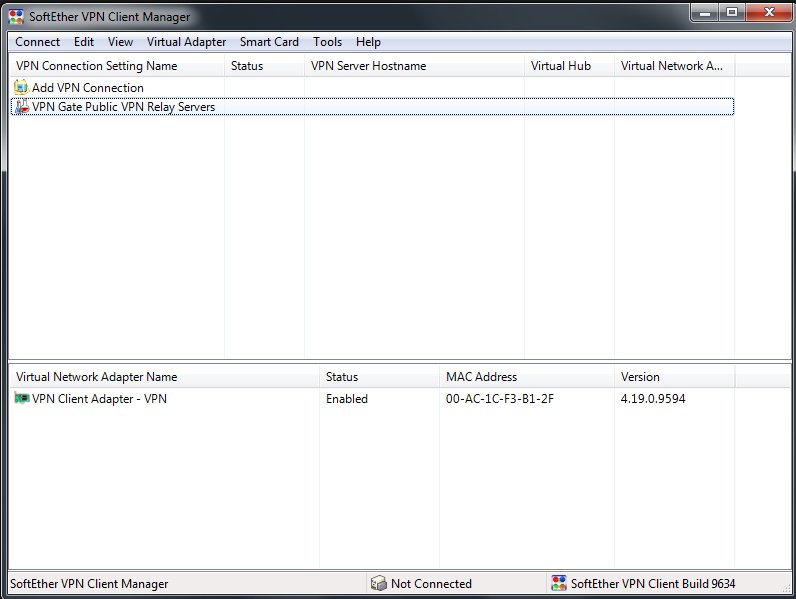The width and height of the screenshot is (796, 599).
Task: Click the VPN Client Adapter network card icon
Action: [21, 398]
